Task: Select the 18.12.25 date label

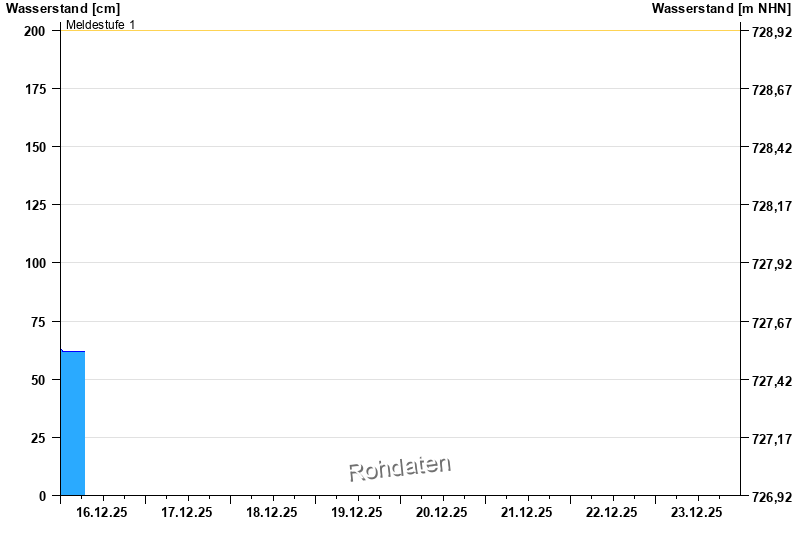Action: [x=272, y=512]
